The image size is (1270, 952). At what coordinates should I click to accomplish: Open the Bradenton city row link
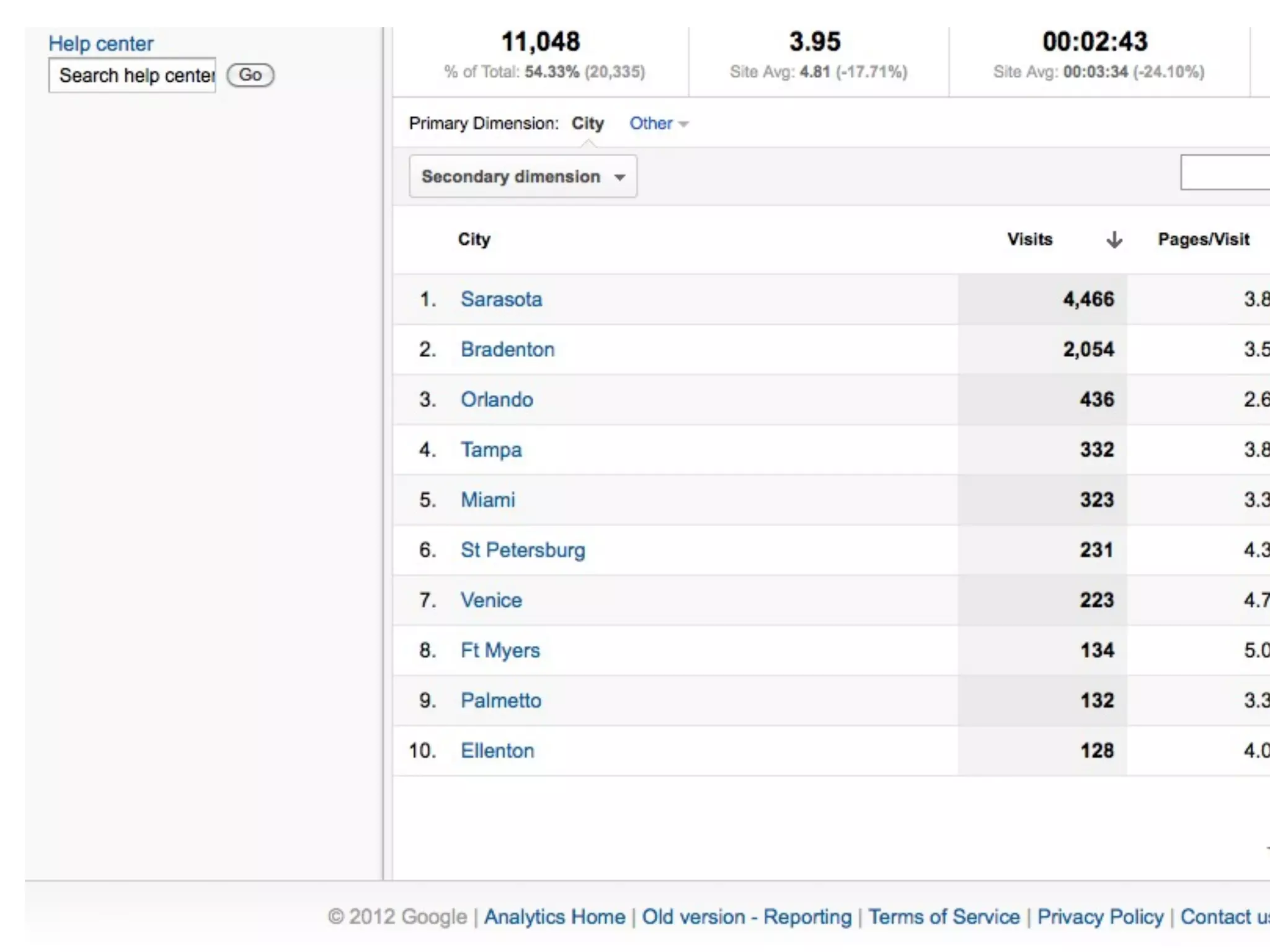click(507, 350)
